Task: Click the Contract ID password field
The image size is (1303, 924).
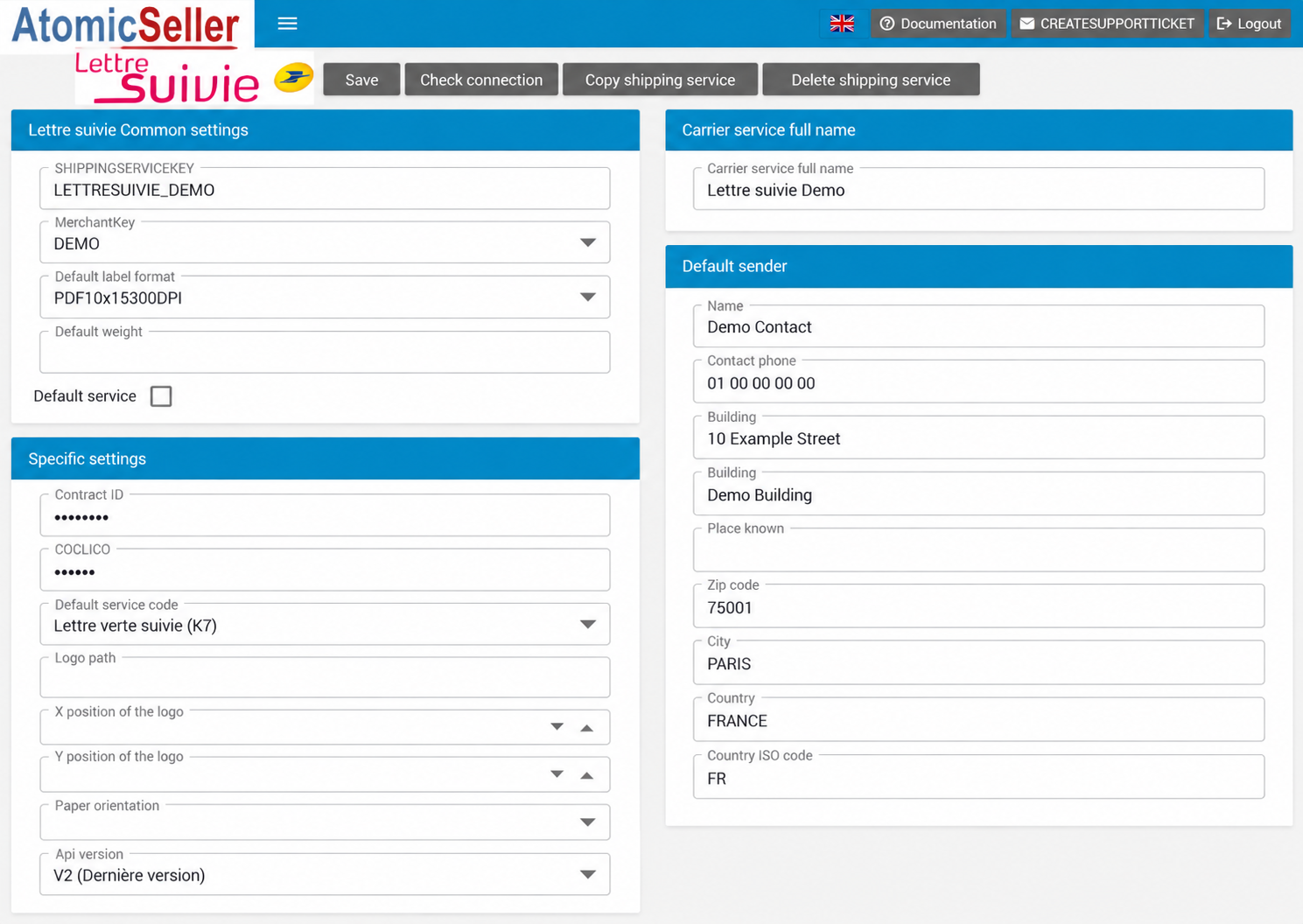Action: coord(325,515)
